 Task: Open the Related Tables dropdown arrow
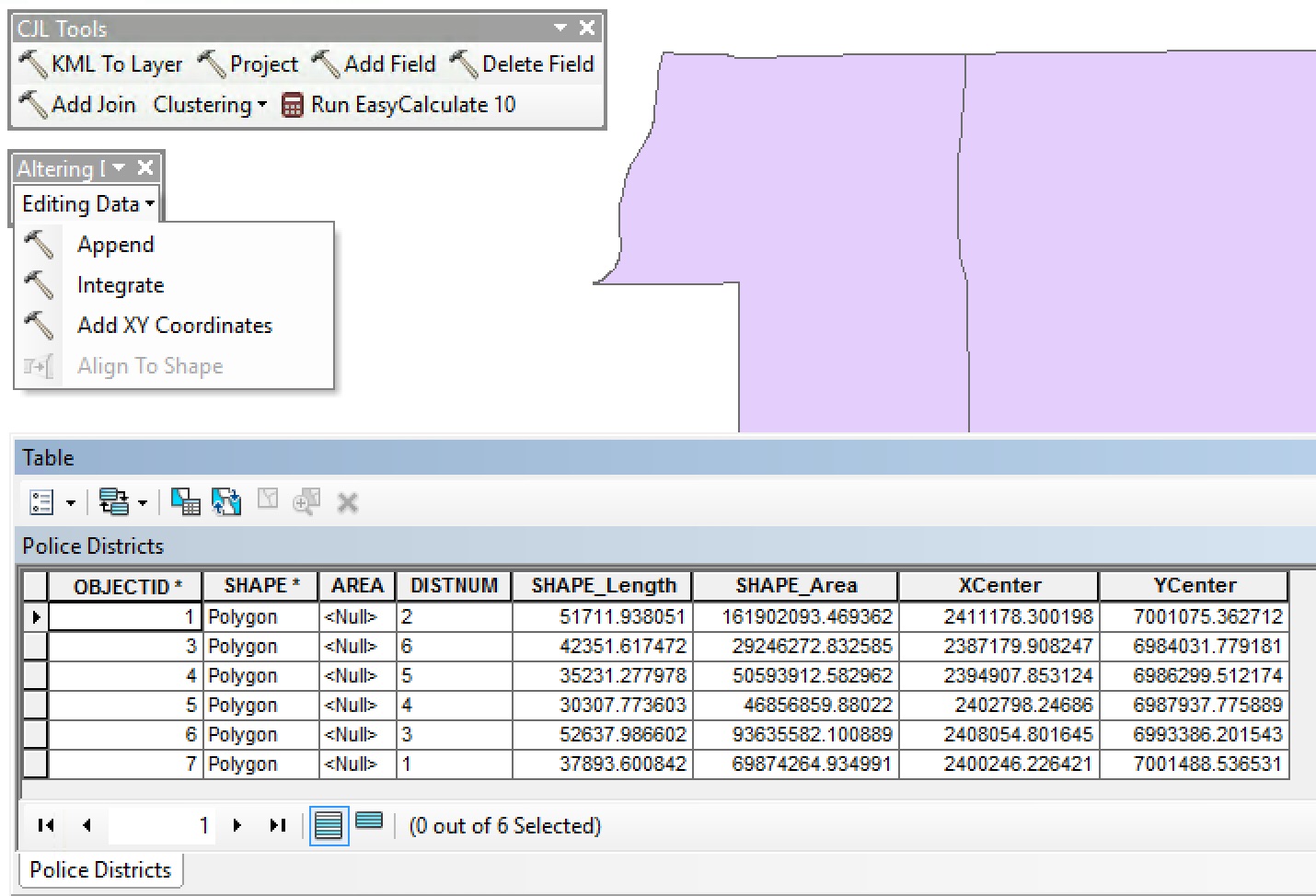tap(143, 503)
